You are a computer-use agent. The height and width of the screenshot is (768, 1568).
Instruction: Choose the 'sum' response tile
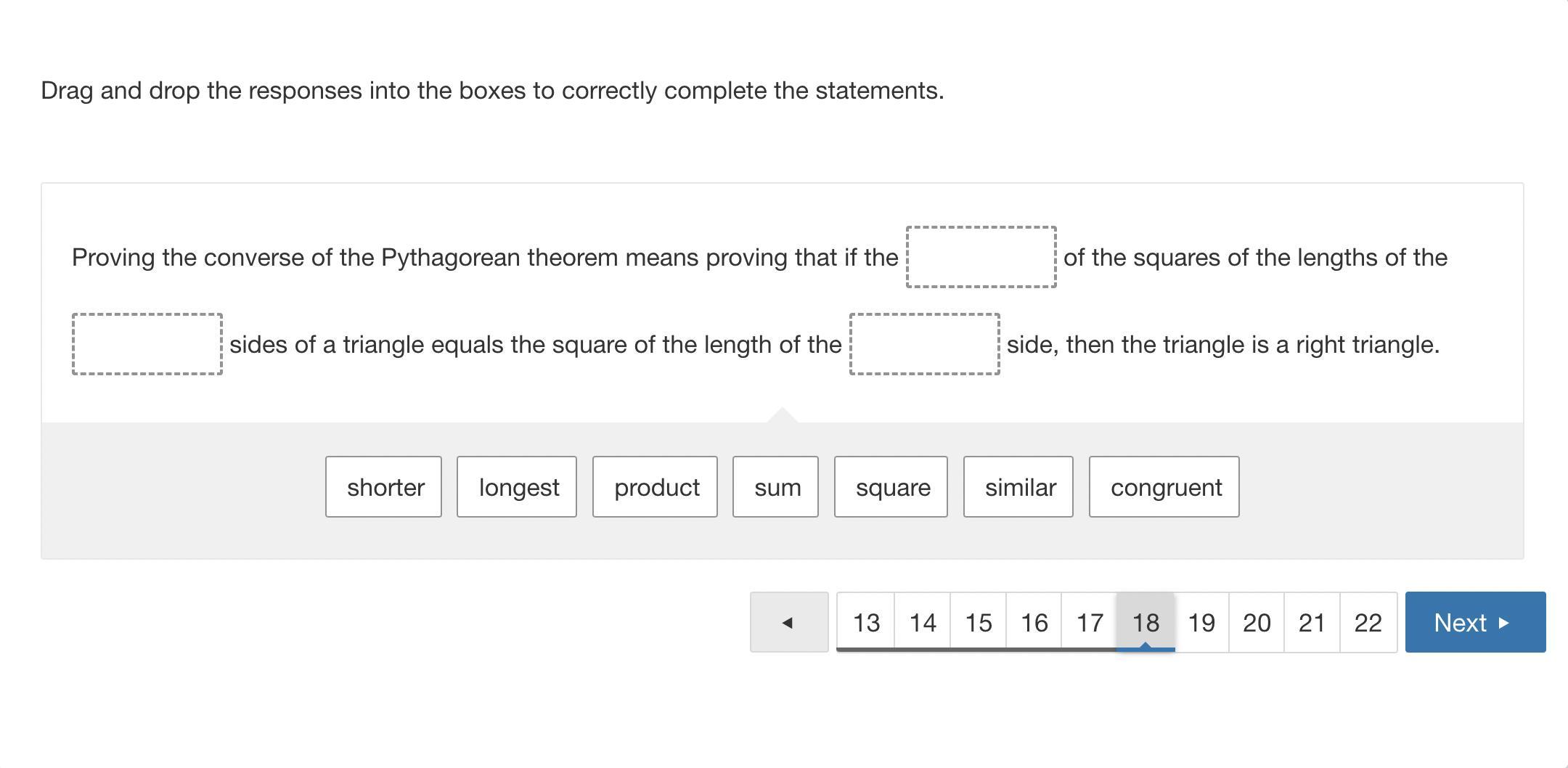tap(775, 487)
